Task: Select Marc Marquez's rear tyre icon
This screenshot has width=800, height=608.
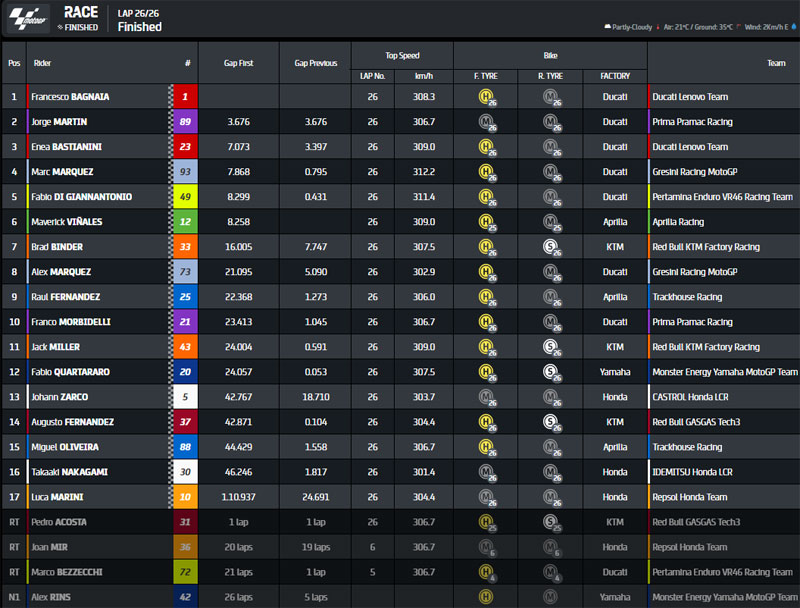Action: [549, 172]
